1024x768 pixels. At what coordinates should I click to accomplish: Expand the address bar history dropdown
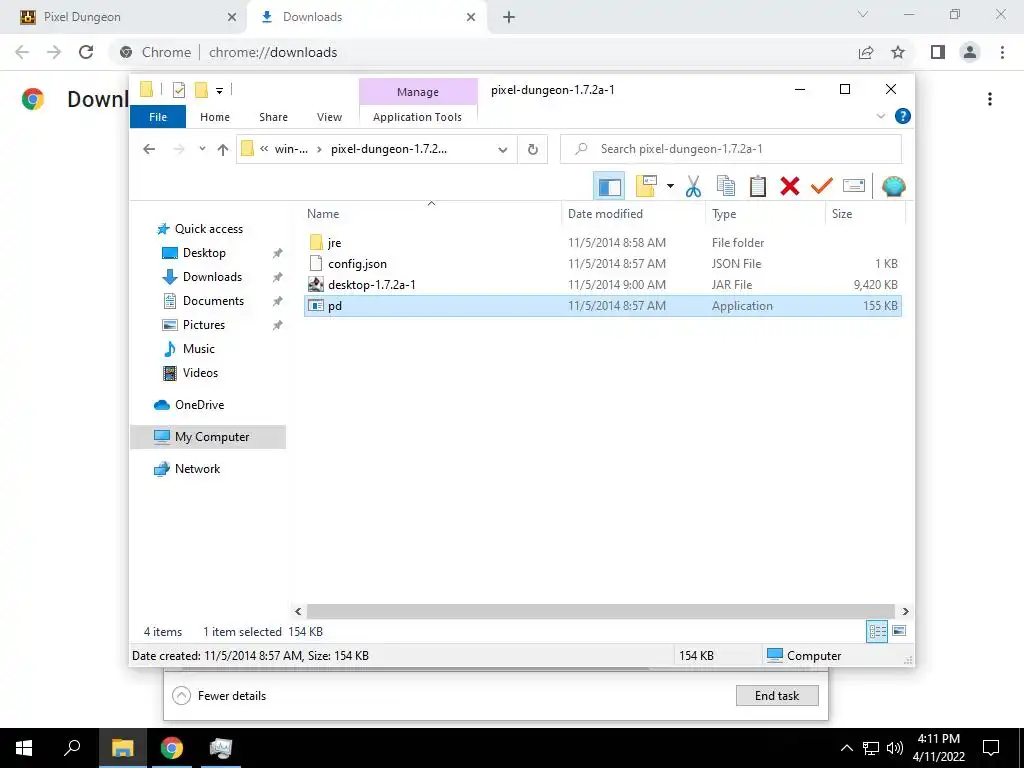(503, 150)
